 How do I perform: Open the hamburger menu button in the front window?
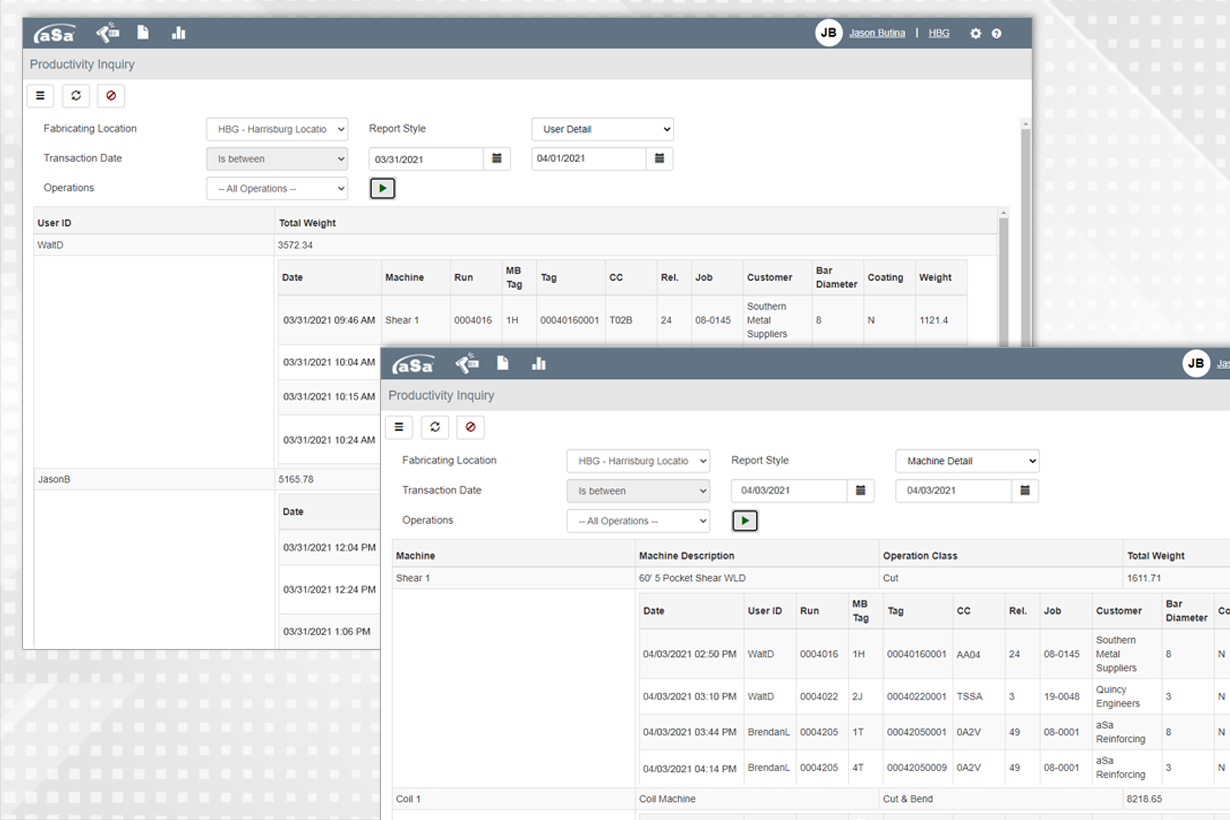coord(399,427)
